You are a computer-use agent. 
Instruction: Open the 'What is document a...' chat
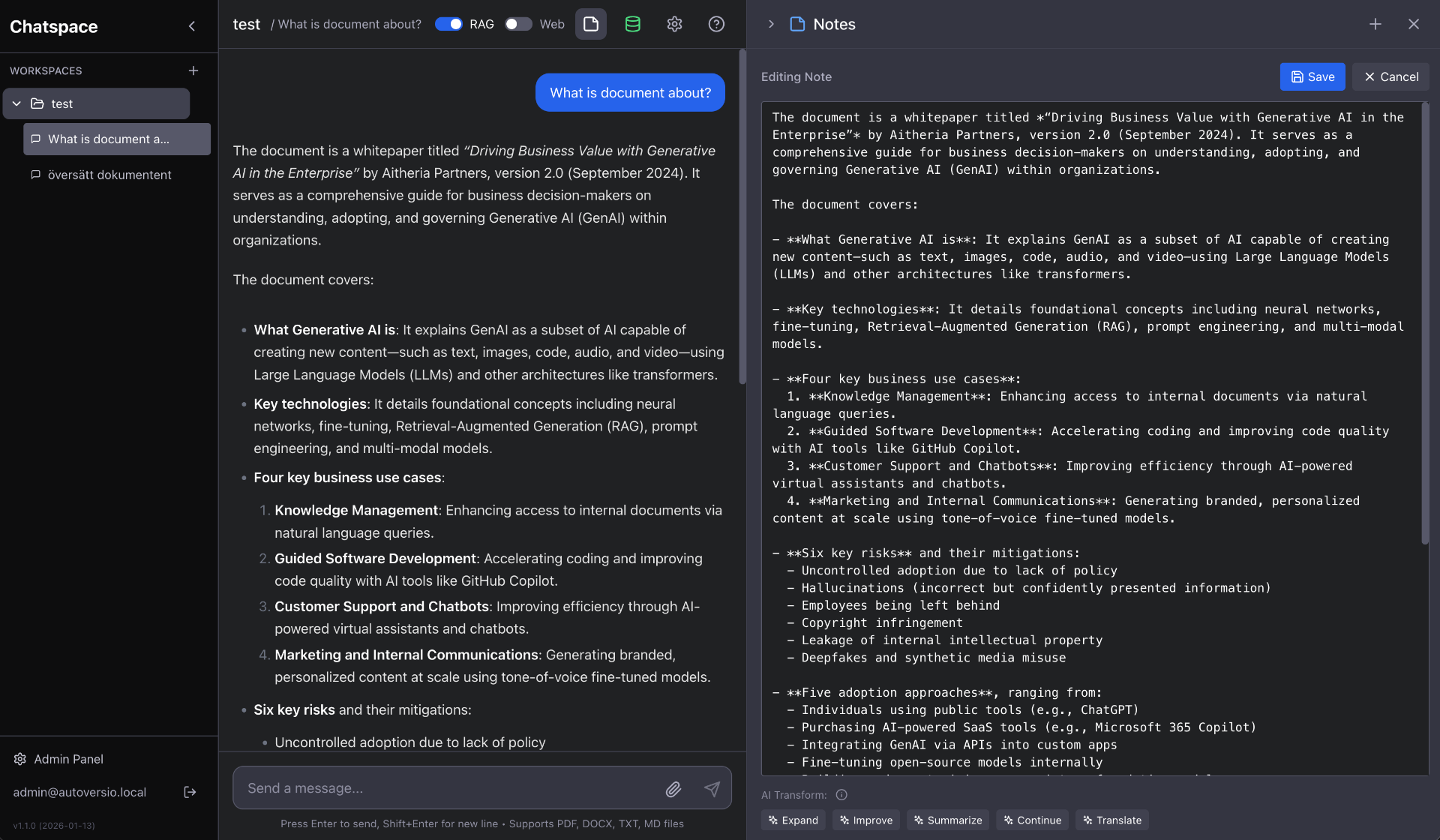coord(117,139)
